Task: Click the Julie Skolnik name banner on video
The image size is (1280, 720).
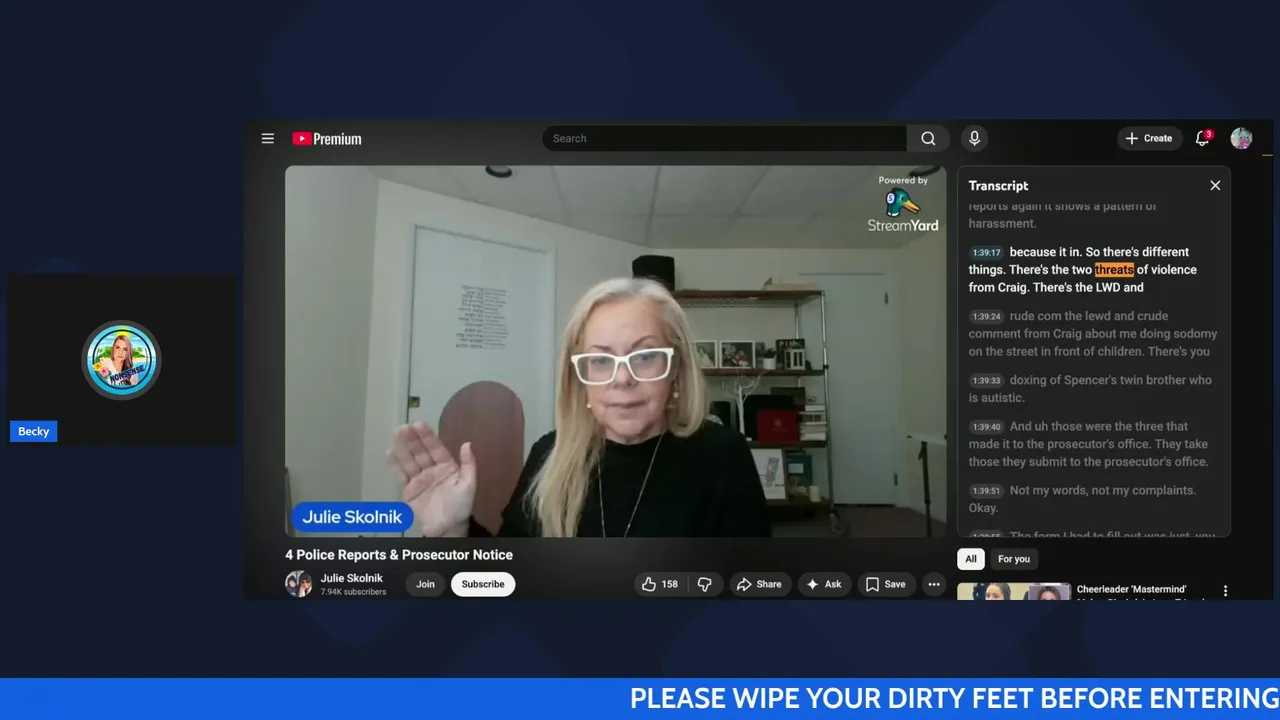Action: pyautogui.click(x=352, y=517)
